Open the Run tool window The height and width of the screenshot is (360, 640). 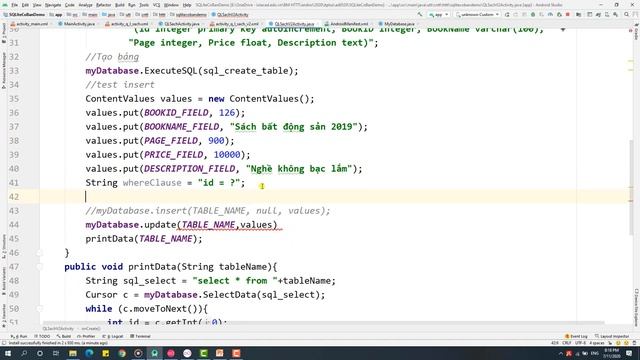tap(19, 336)
